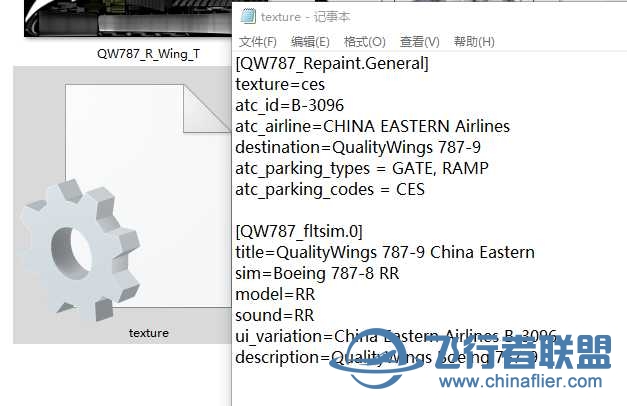Image resolution: width=627 pixels, height=406 pixels.
Task: Click the line [QW787_Repaint.General]
Action: pyautogui.click(x=332, y=64)
